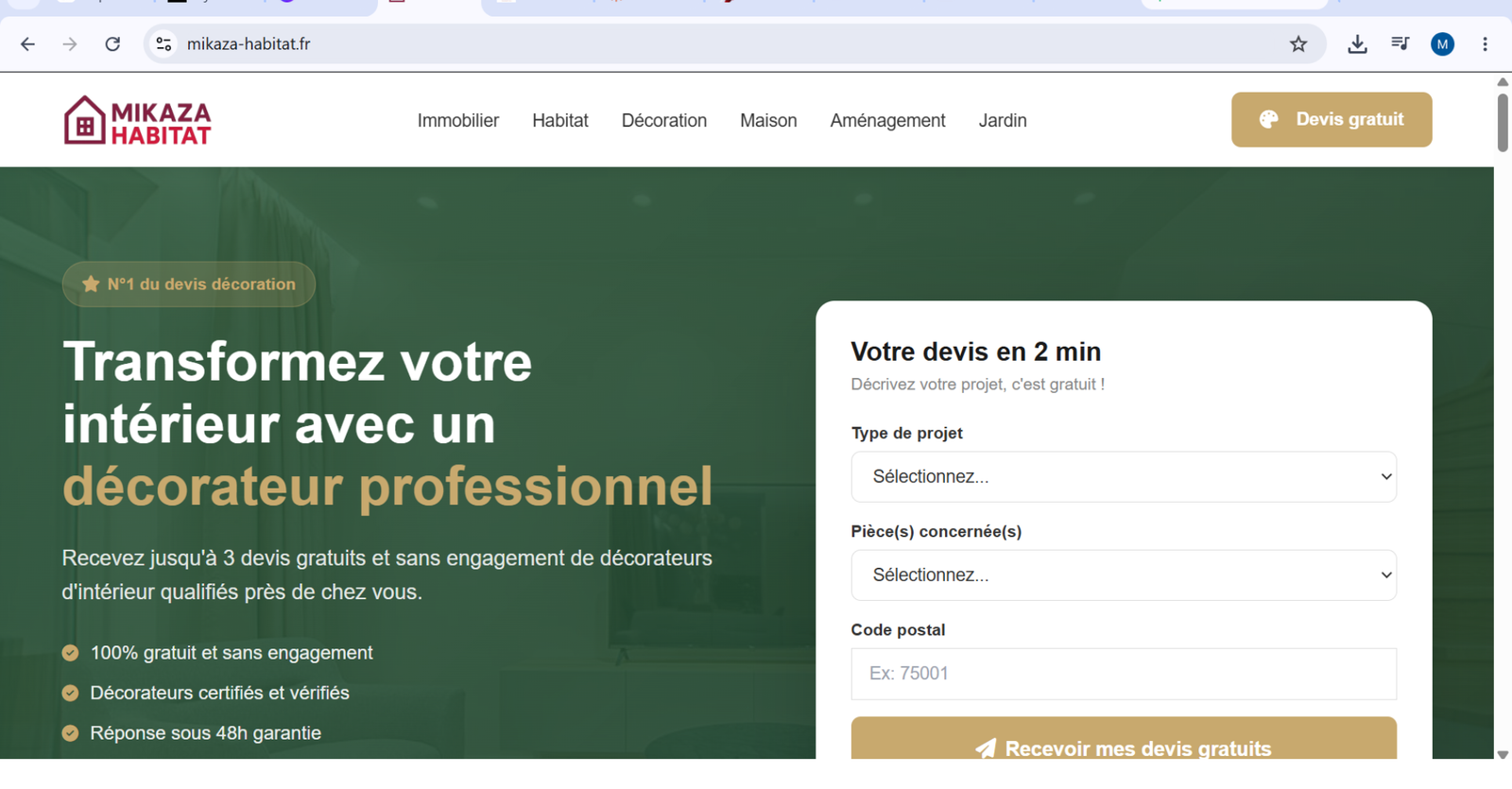
Task: Open browser downloads icon
Action: (x=1357, y=44)
